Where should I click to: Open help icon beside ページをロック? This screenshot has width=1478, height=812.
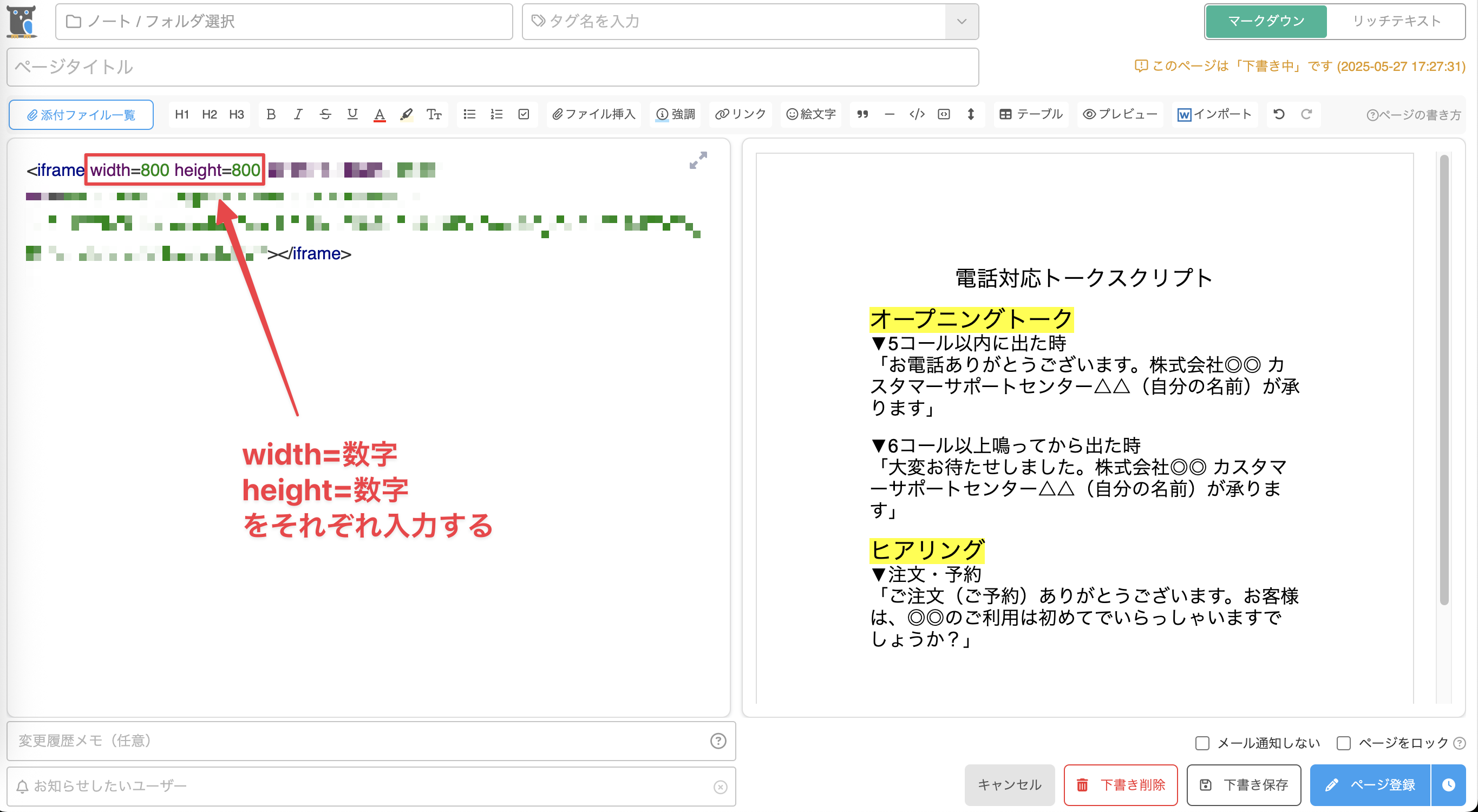(x=1460, y=743)
